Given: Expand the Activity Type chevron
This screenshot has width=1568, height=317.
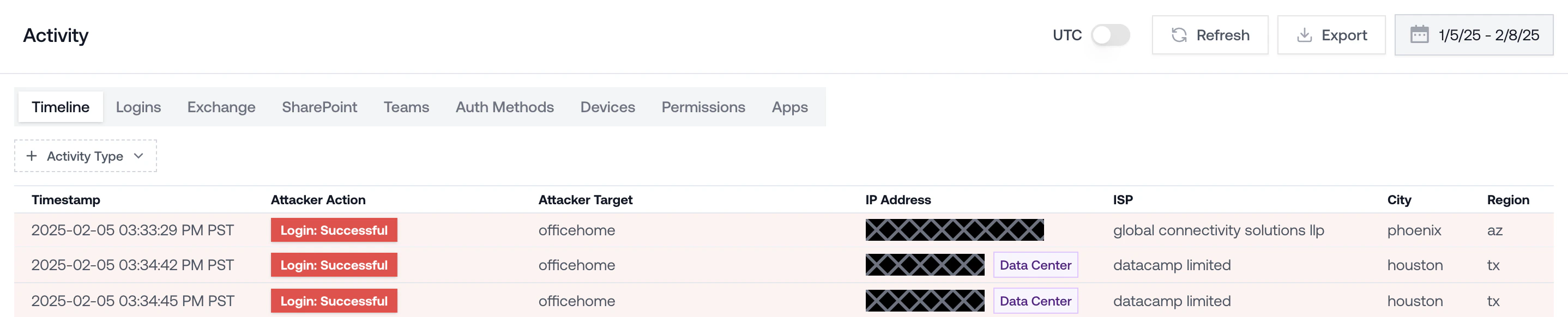Looking at the screenshot, I should click(x=139, y=156).
